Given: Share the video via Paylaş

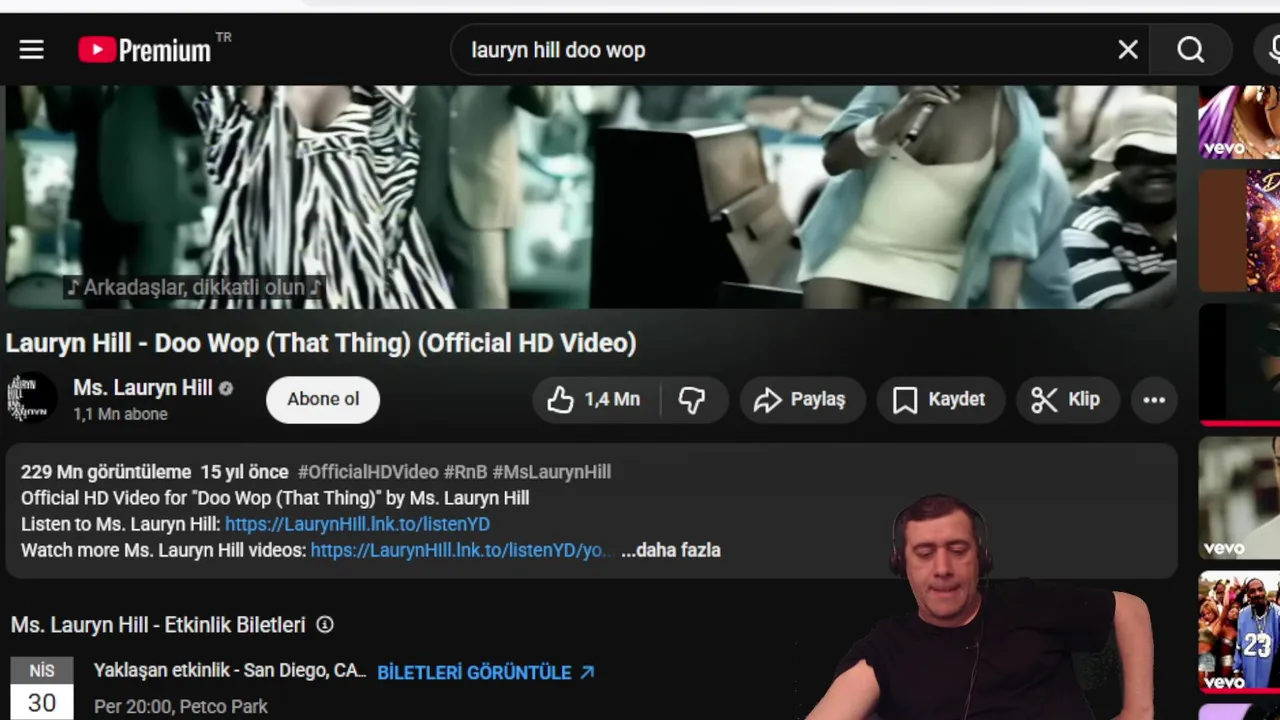Looking at the screenshot, I should [x=801, y=399].
